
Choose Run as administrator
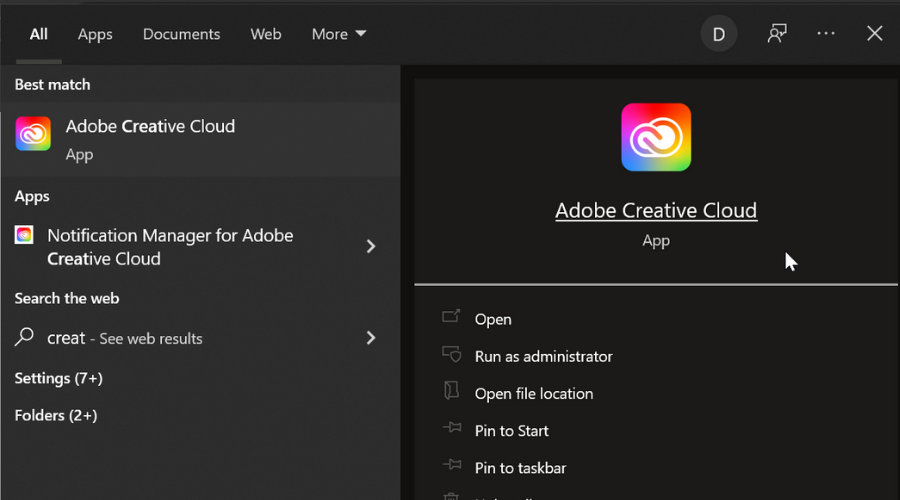pos(544,356)
